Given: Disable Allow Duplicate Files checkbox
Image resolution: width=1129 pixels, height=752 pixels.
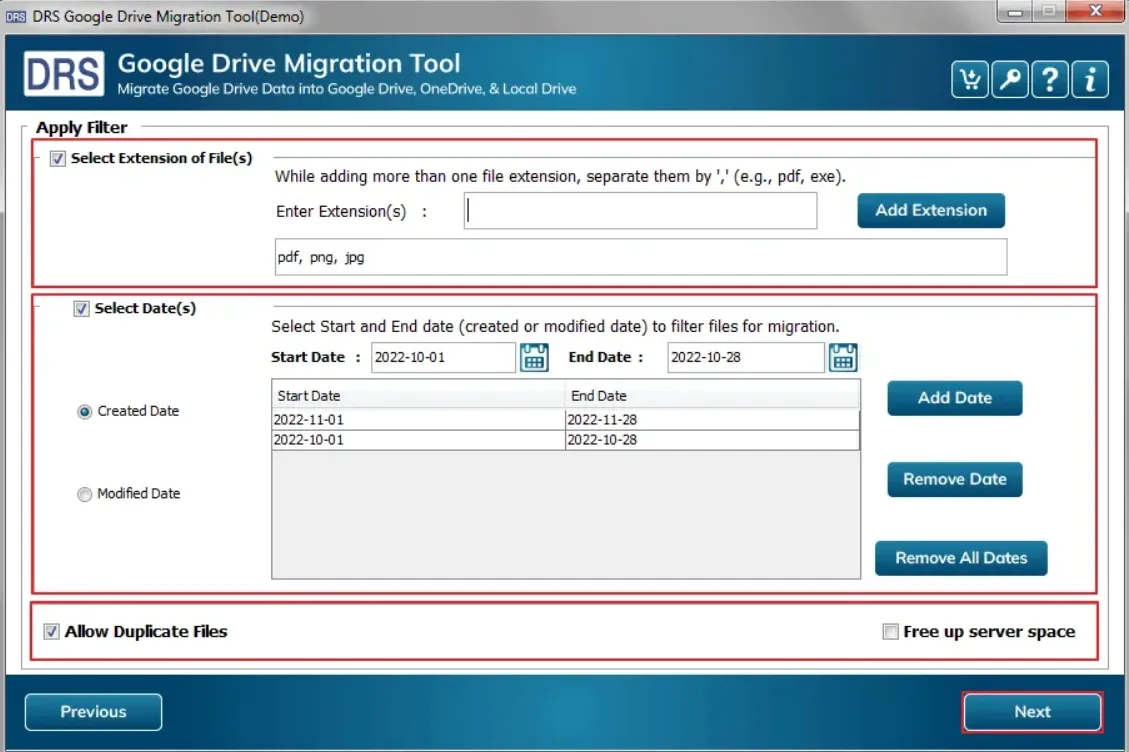Looking at the screenshot, I should (x=51, y=632).
